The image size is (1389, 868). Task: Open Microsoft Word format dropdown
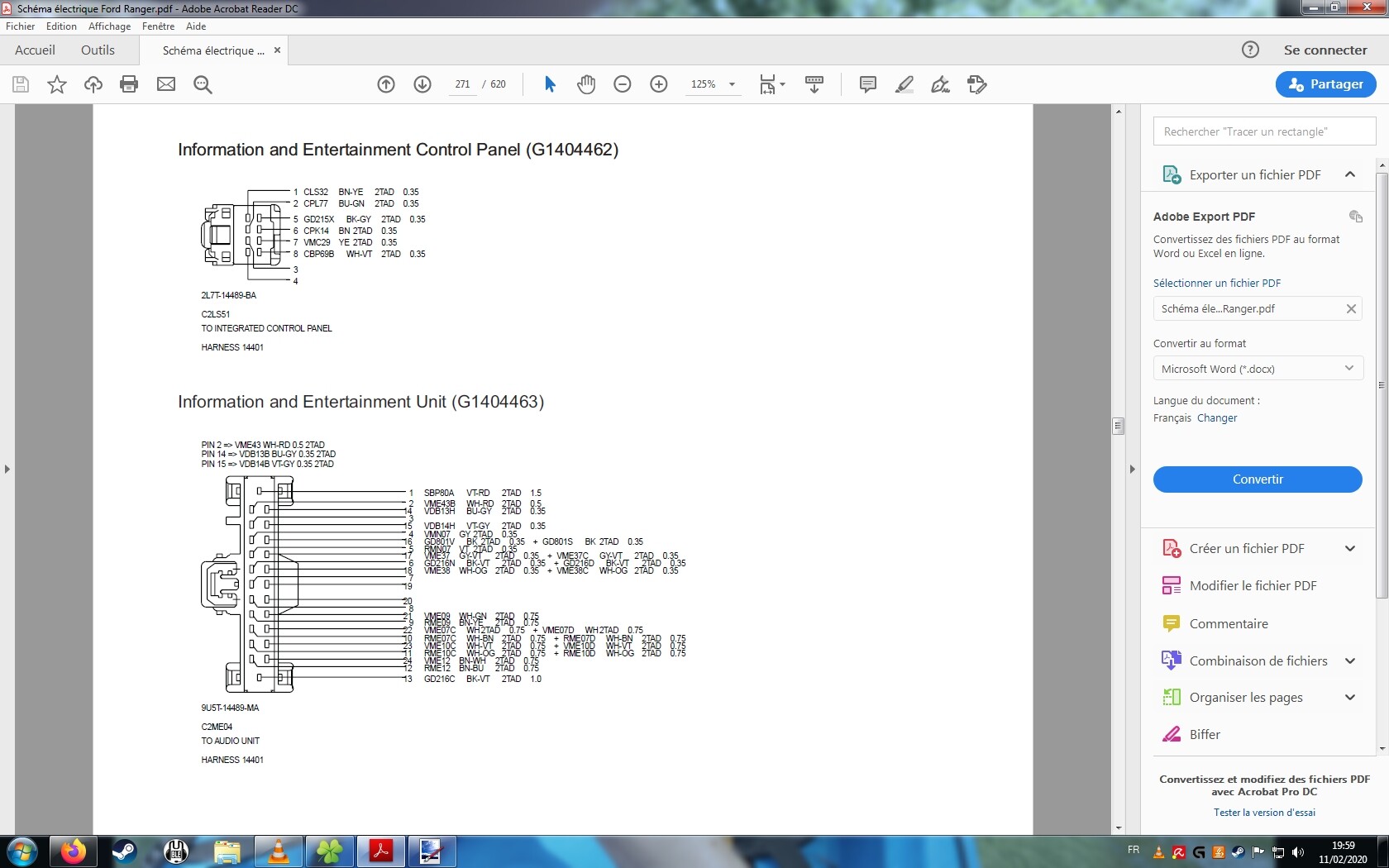coord(1258,369)
